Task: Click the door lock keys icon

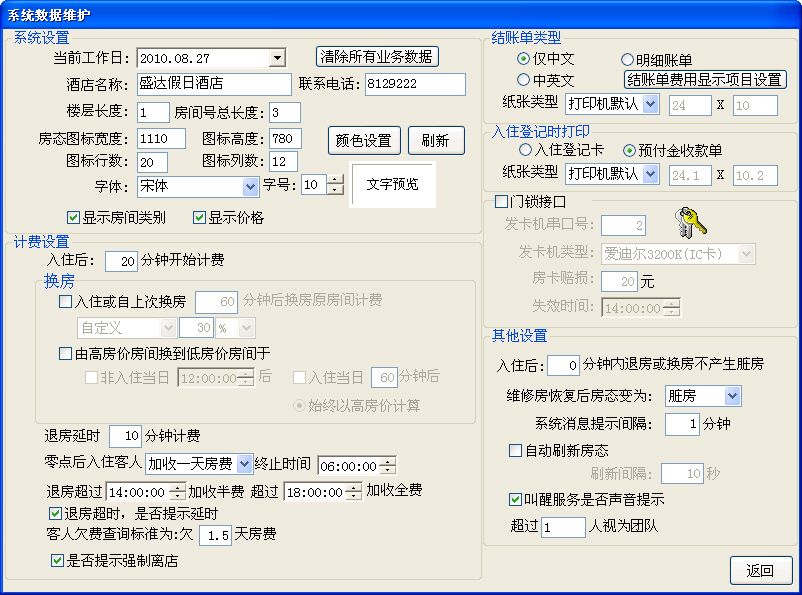Action: 690,223
